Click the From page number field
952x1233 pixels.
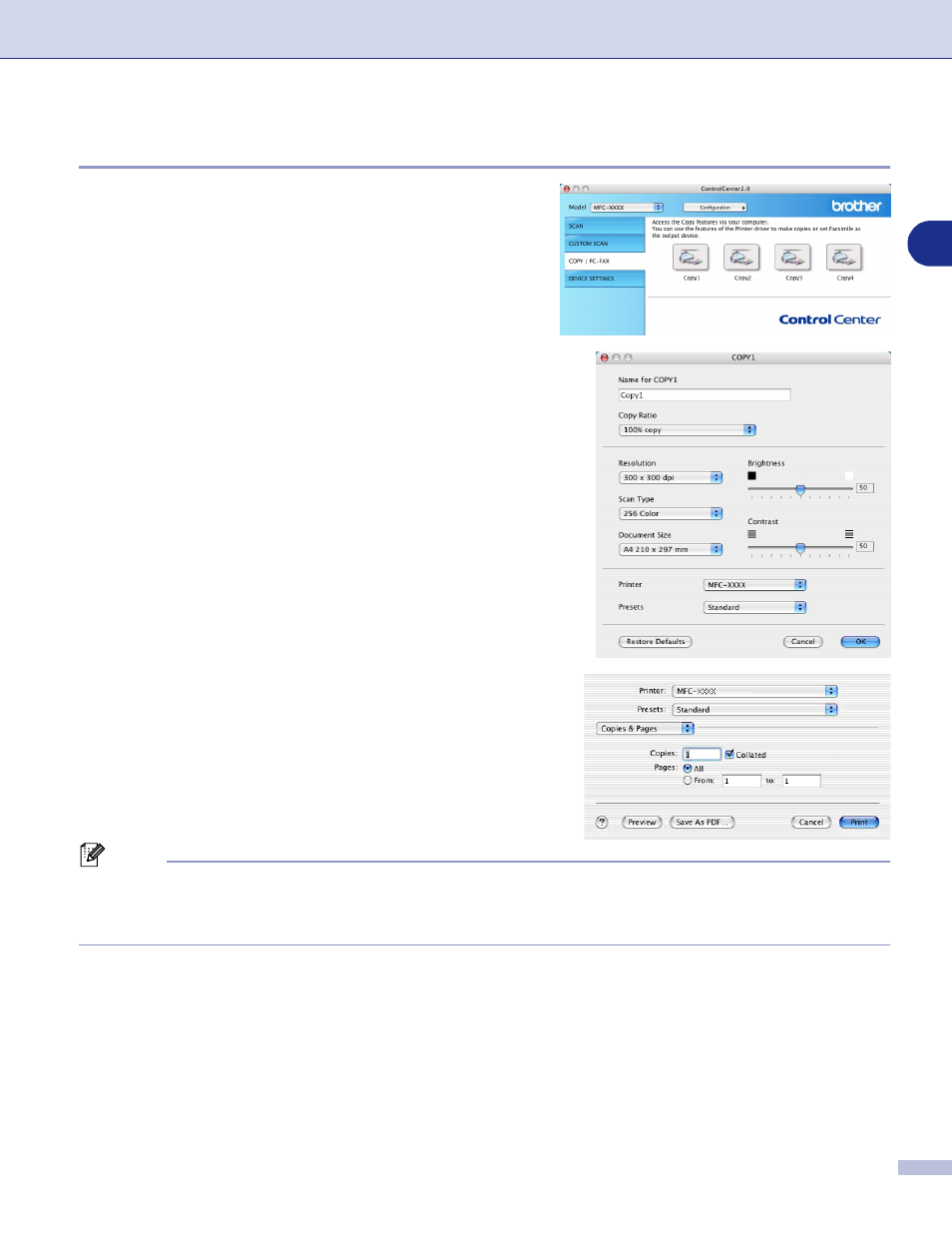click(741, 781)
